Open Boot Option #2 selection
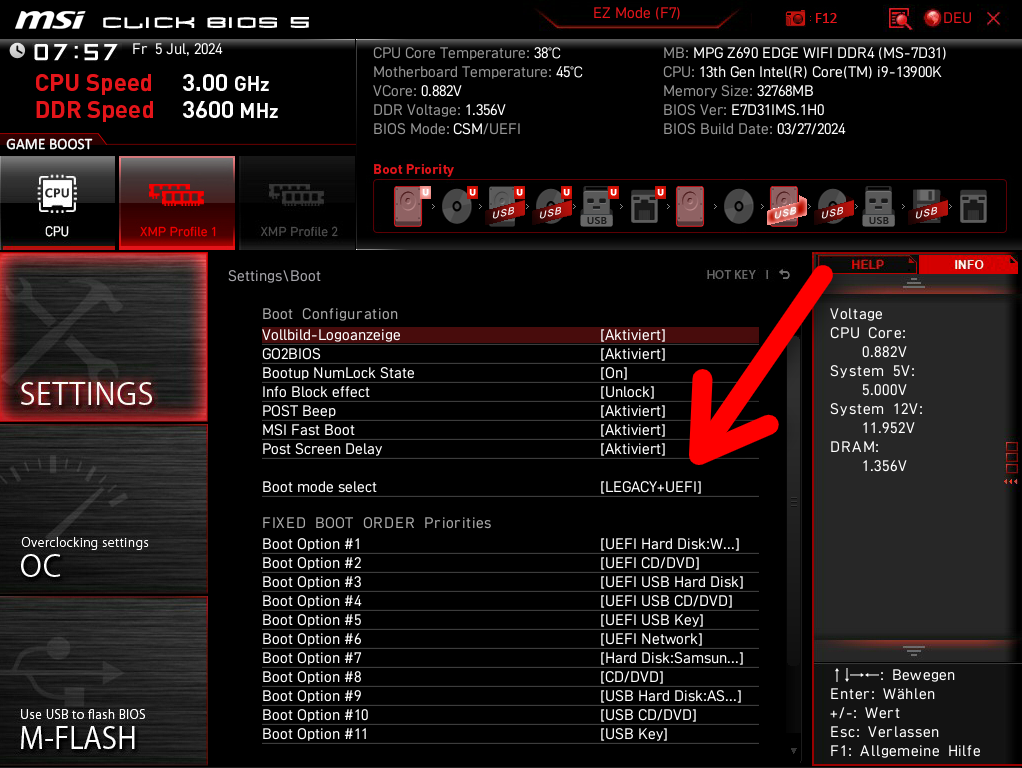Viewport: 1022px width, 768px height. [510, 563]
